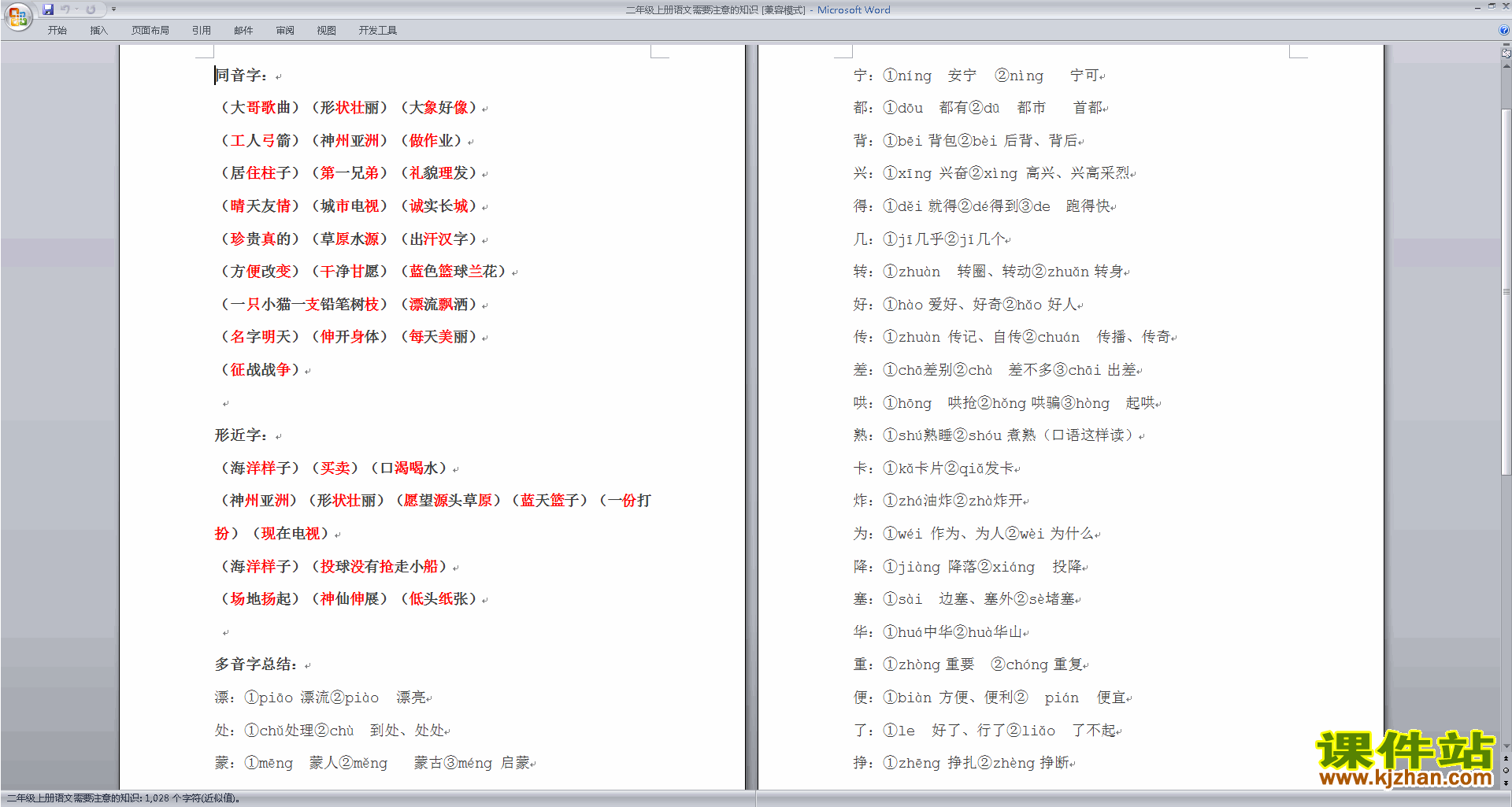Image resolution: width=1512 pixels, height=807 pixels.
Task: Click the text （大哥歌曲）
Action: (260, 108)
